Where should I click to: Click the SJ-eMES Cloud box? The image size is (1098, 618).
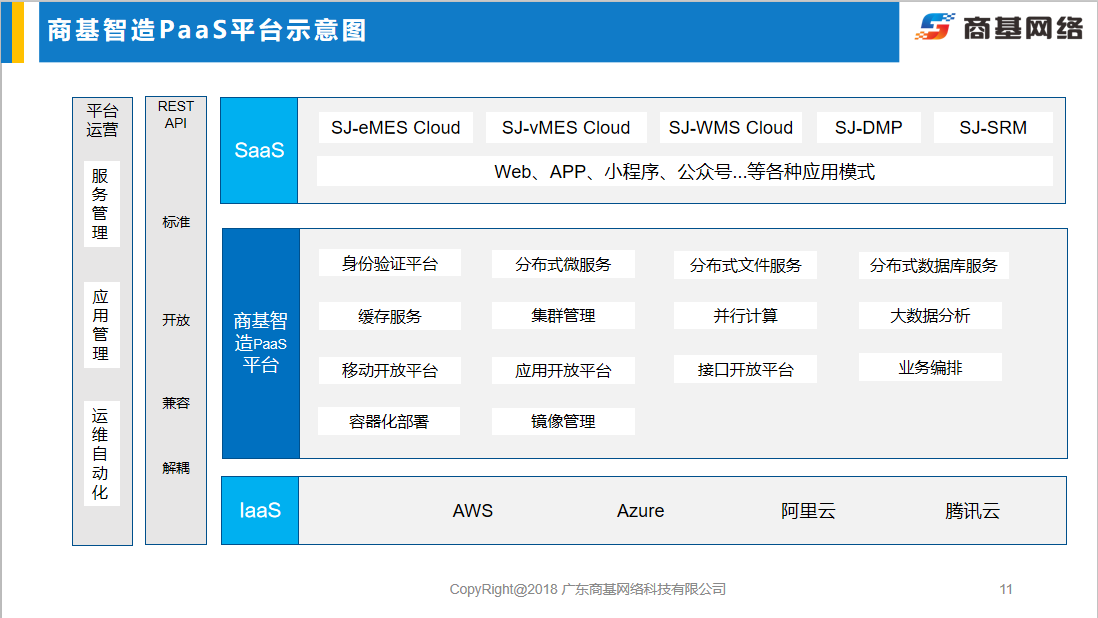click(395, 128)
